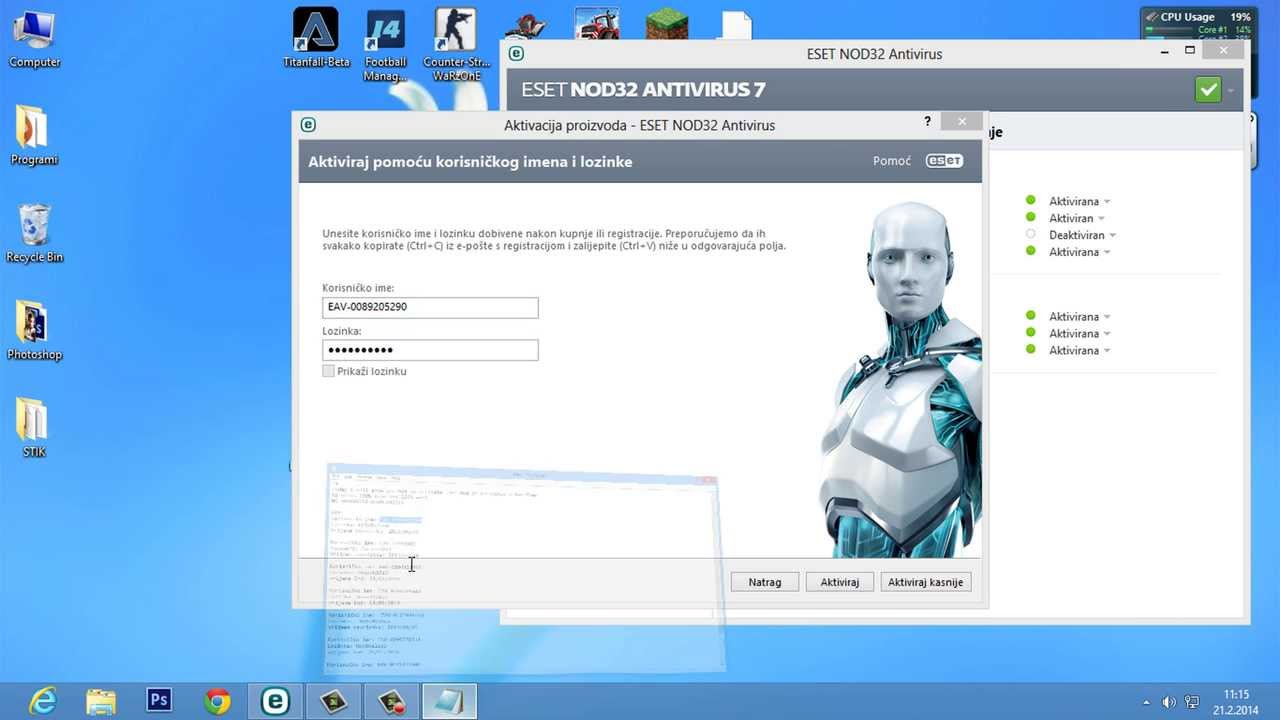Switch to ESET in the taskbar

point(275,701)
